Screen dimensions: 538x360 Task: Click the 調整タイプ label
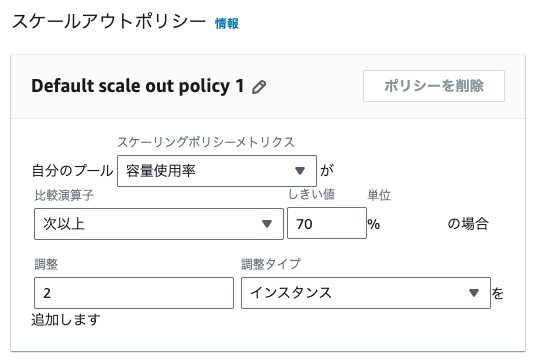pos(271,264)
